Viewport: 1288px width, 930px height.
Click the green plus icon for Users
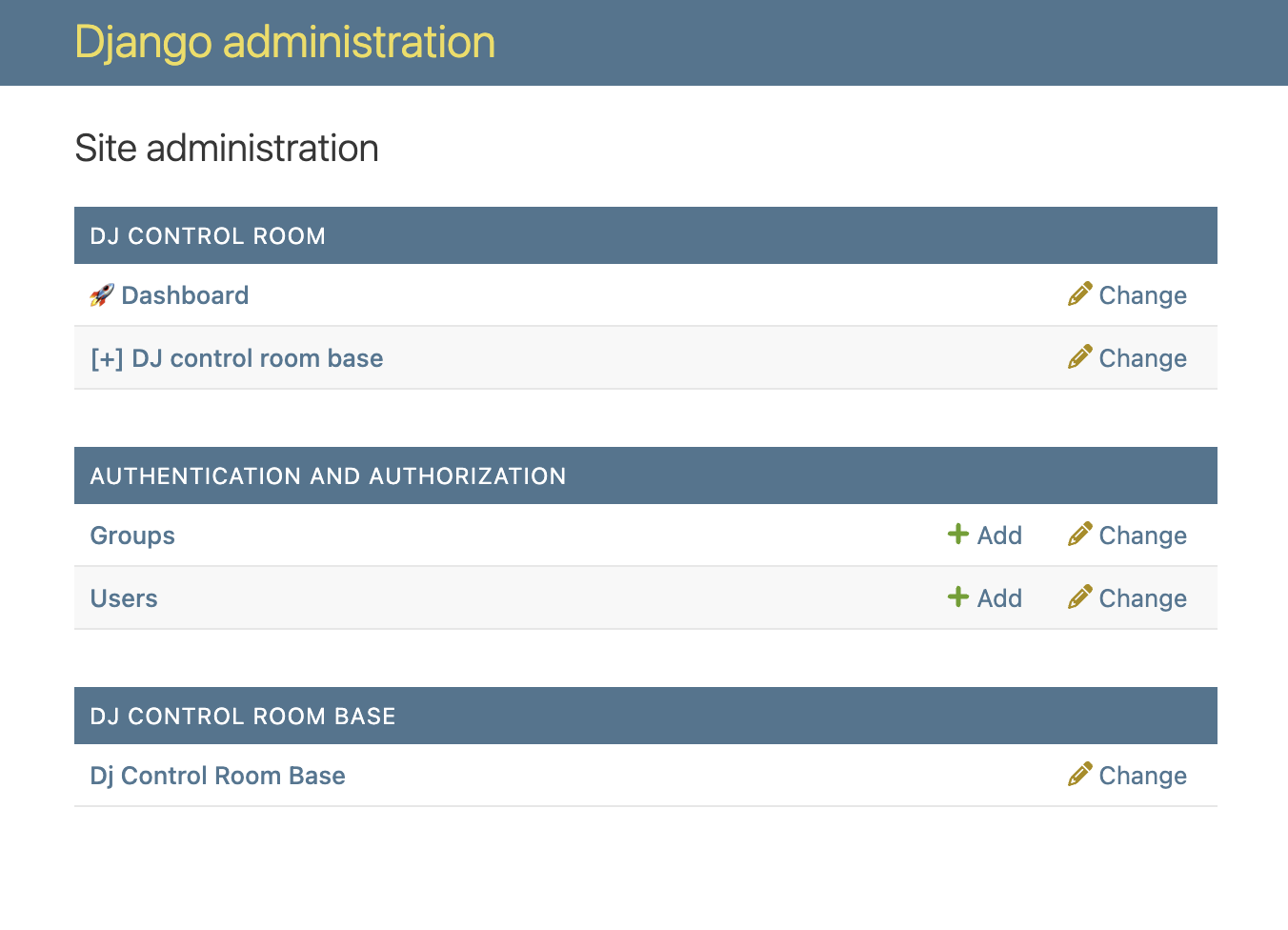tap(958, 597)
